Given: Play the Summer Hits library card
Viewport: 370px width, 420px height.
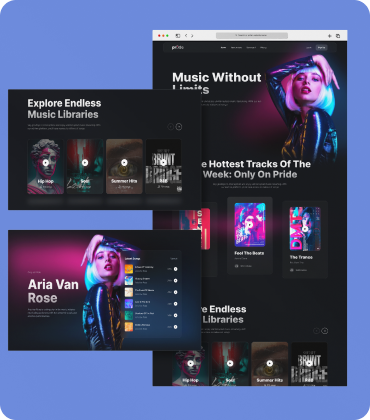Looking at the screenshot, I should click(x=124, y=163).
